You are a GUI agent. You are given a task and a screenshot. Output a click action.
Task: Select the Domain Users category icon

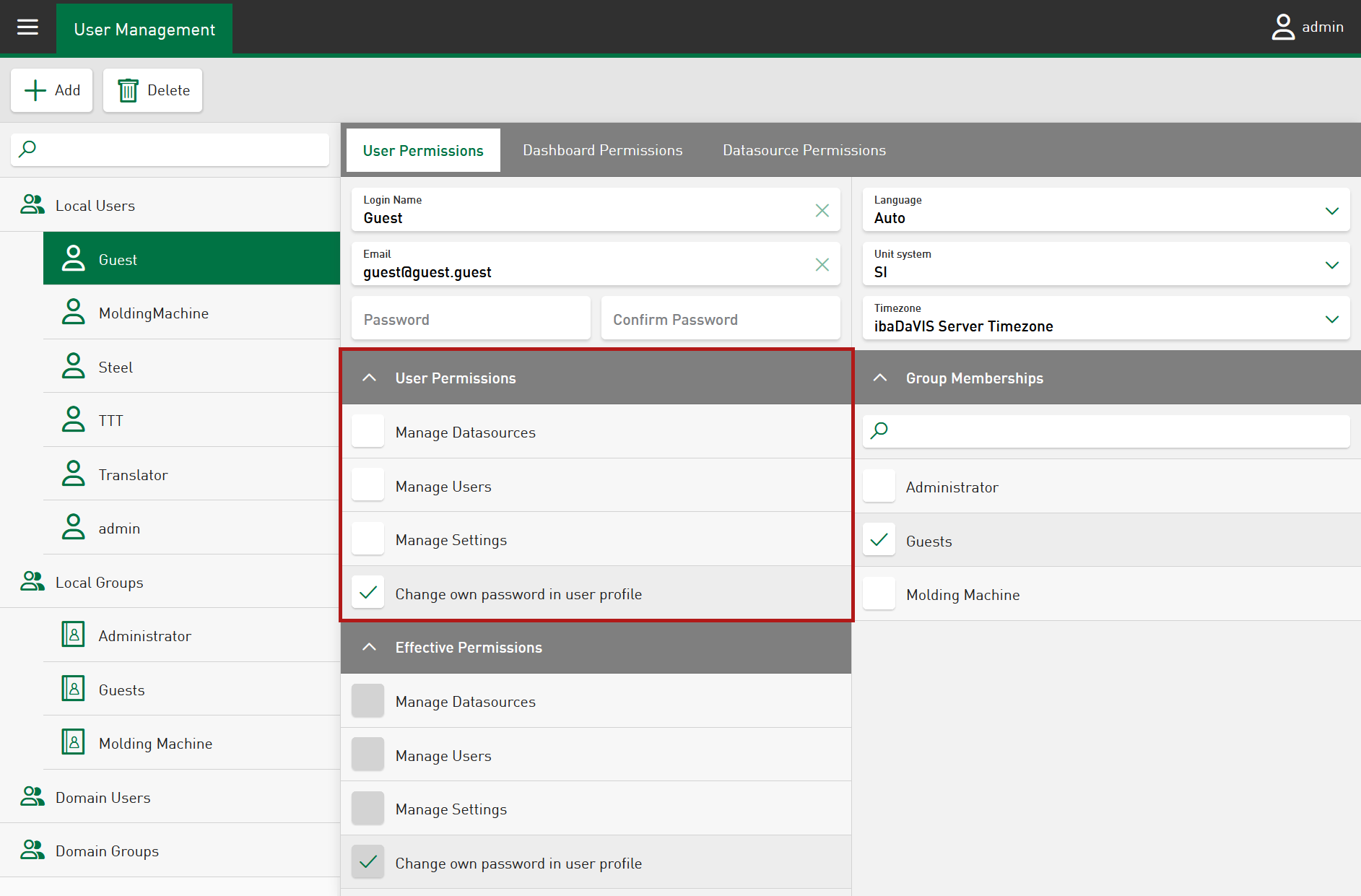pos(32,797)
